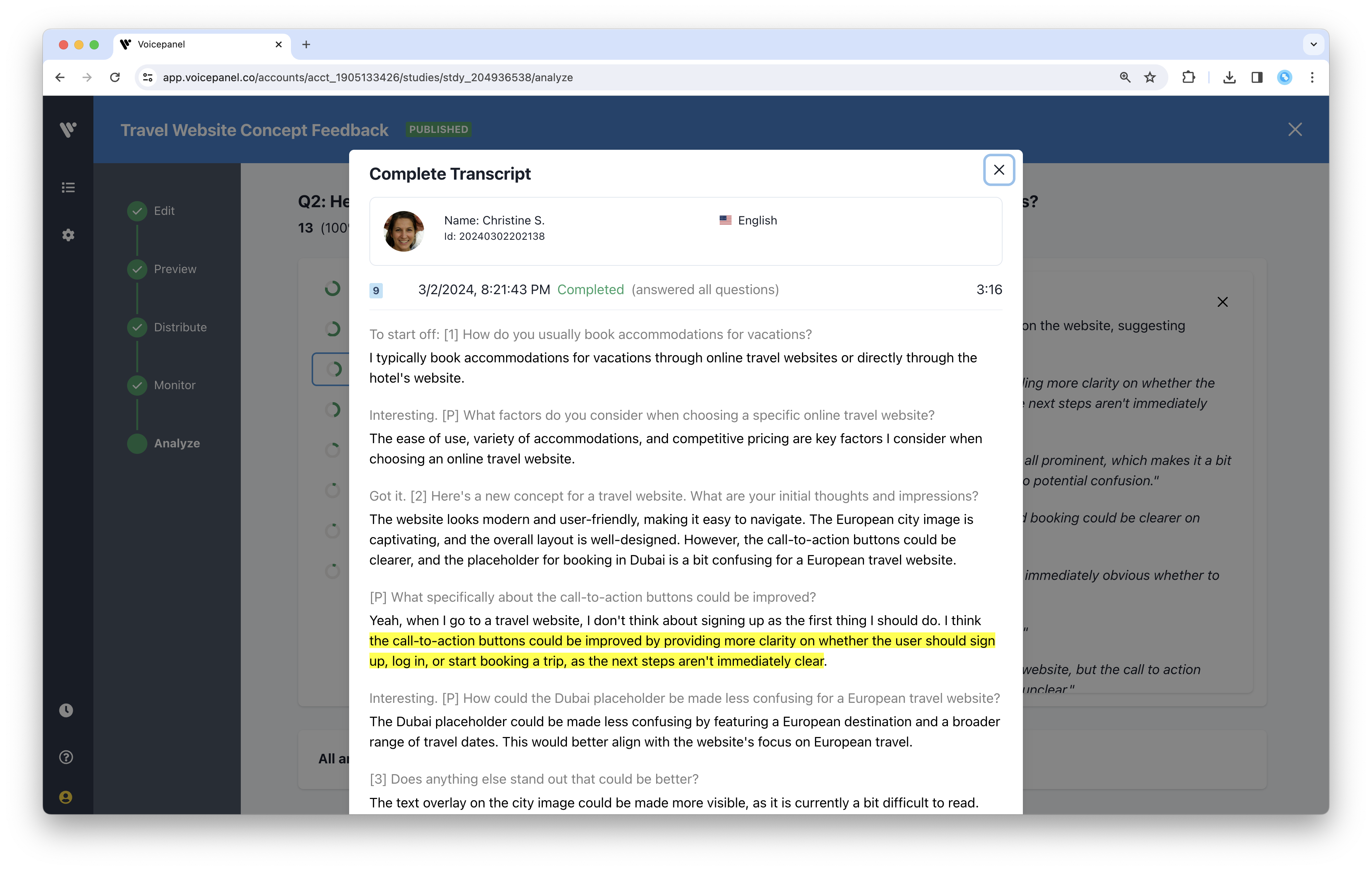Open the Chrome three-dot menu
The image size is (1372, 871).
tap(1312, 77)
